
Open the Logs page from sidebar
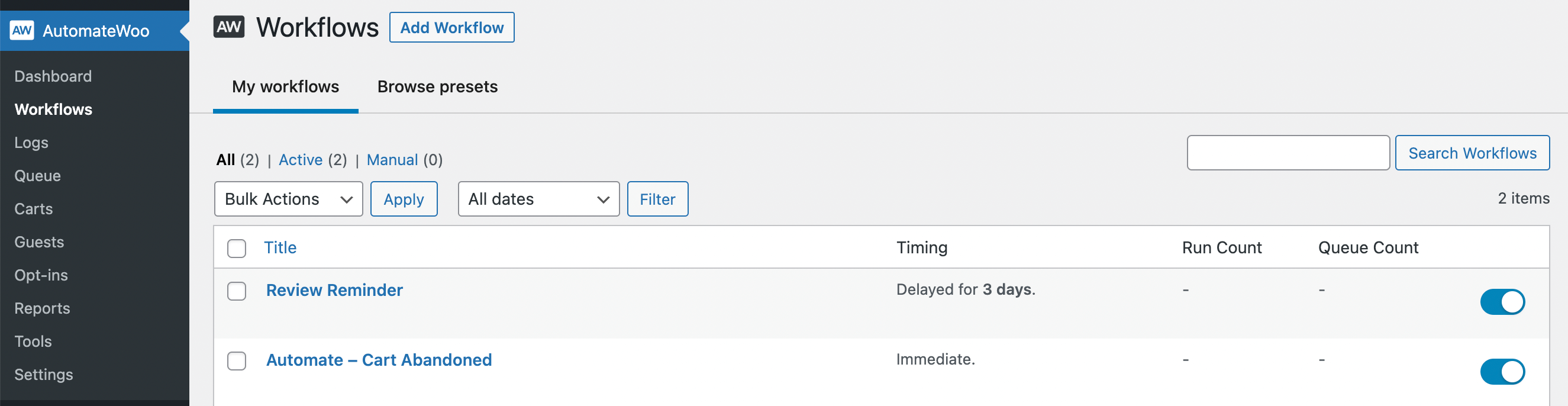coord(30,143)
